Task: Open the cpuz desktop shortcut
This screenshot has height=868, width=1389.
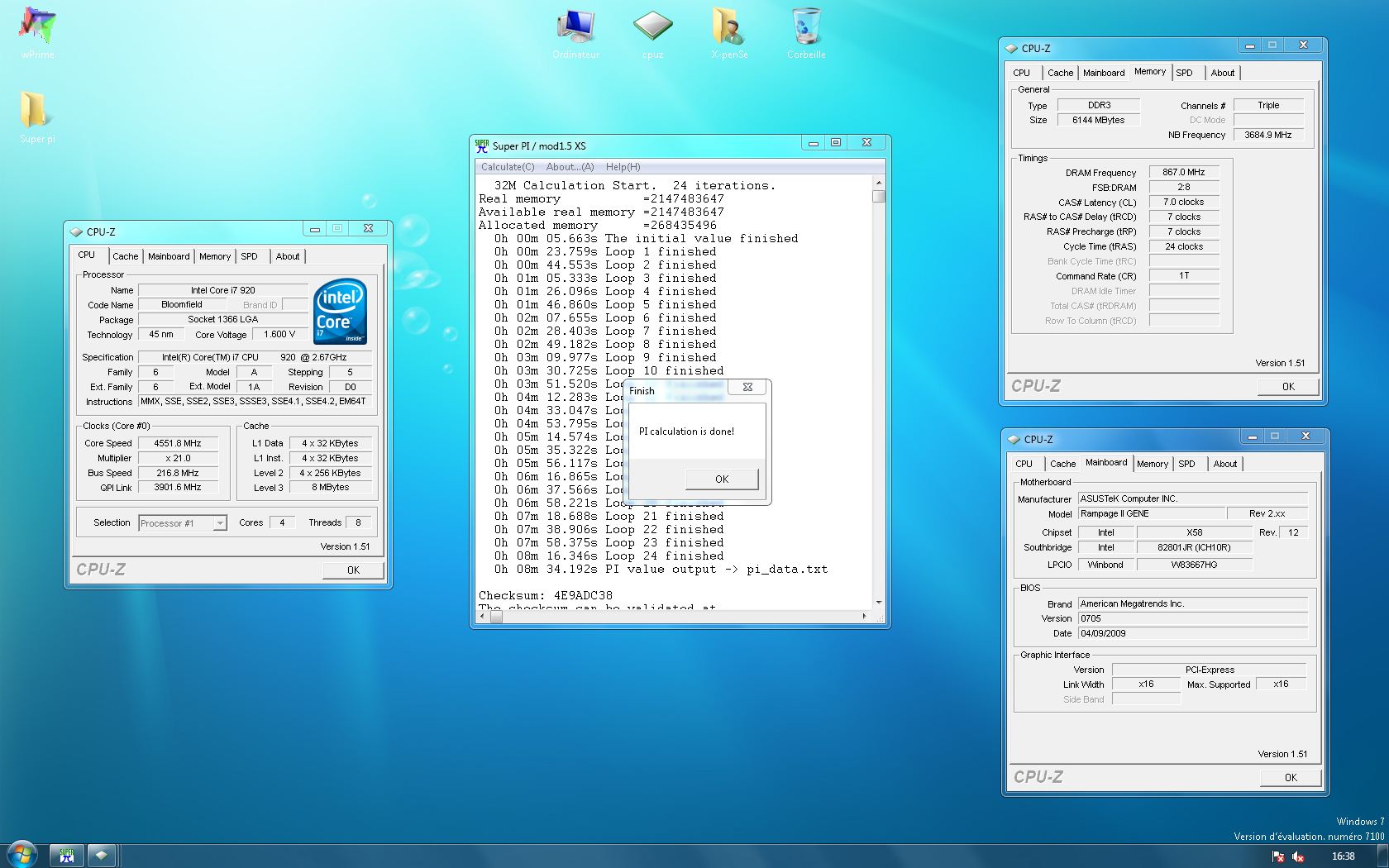Action: pos(652,31)
